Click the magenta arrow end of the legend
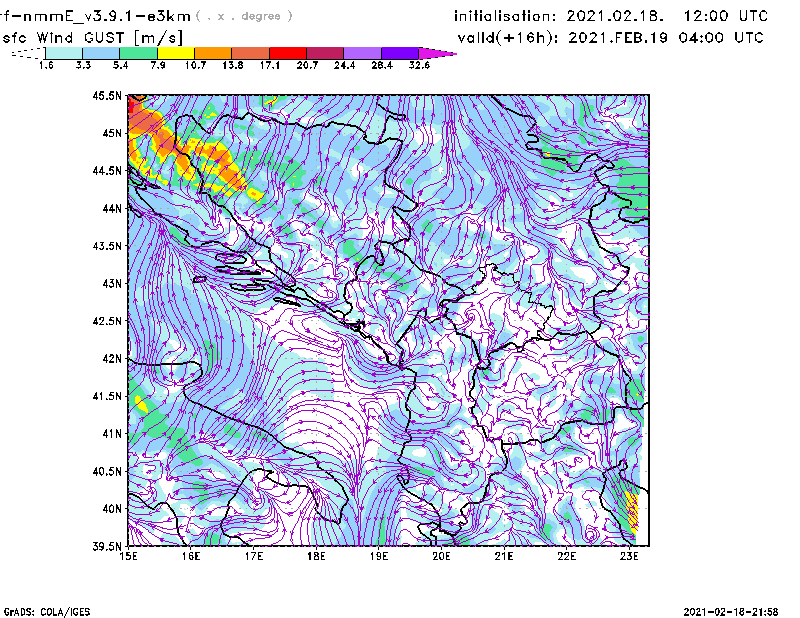Screen dimensions: 800x618 [x=437, y=53]
